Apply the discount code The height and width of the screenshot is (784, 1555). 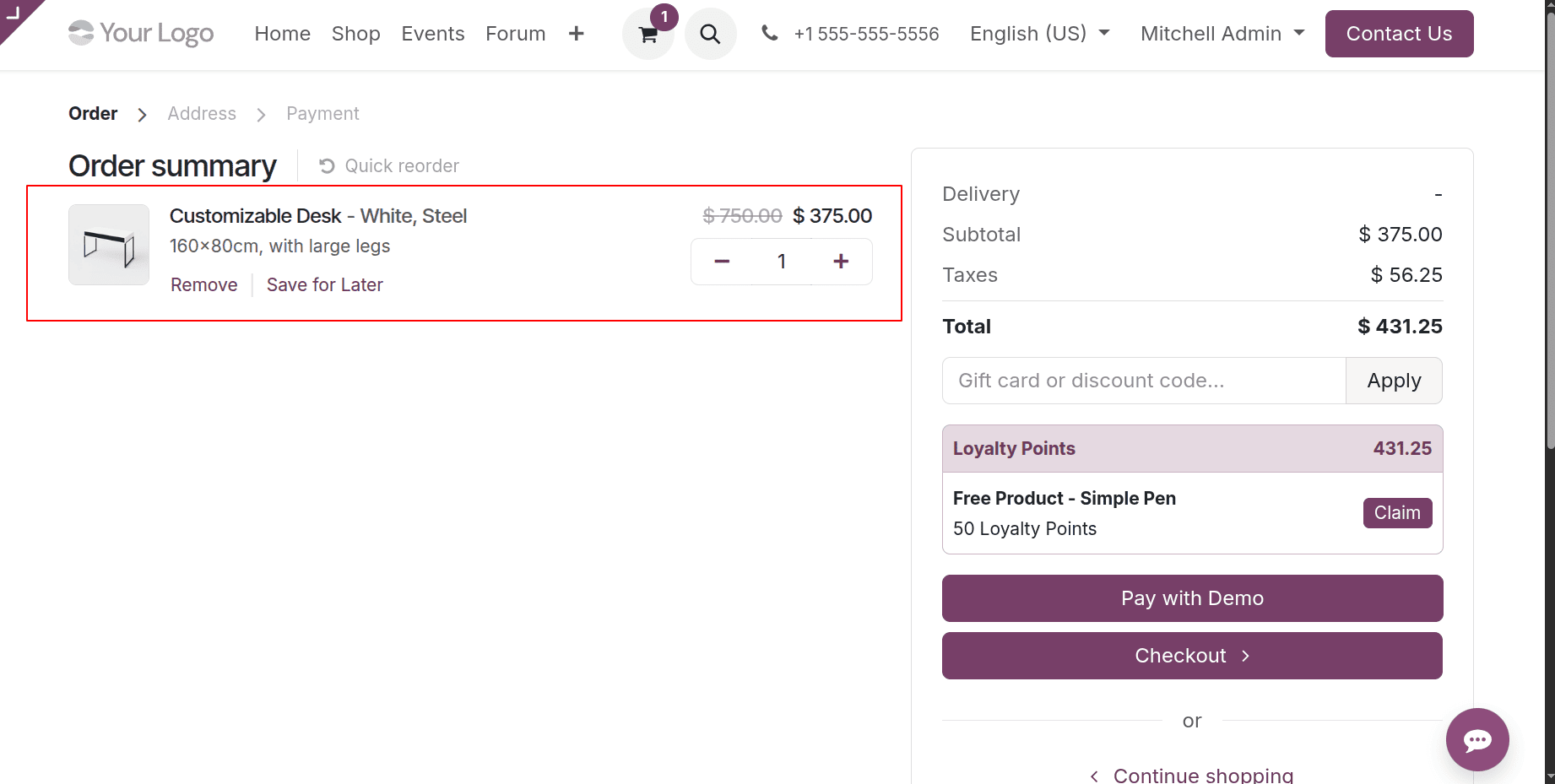1394,381
